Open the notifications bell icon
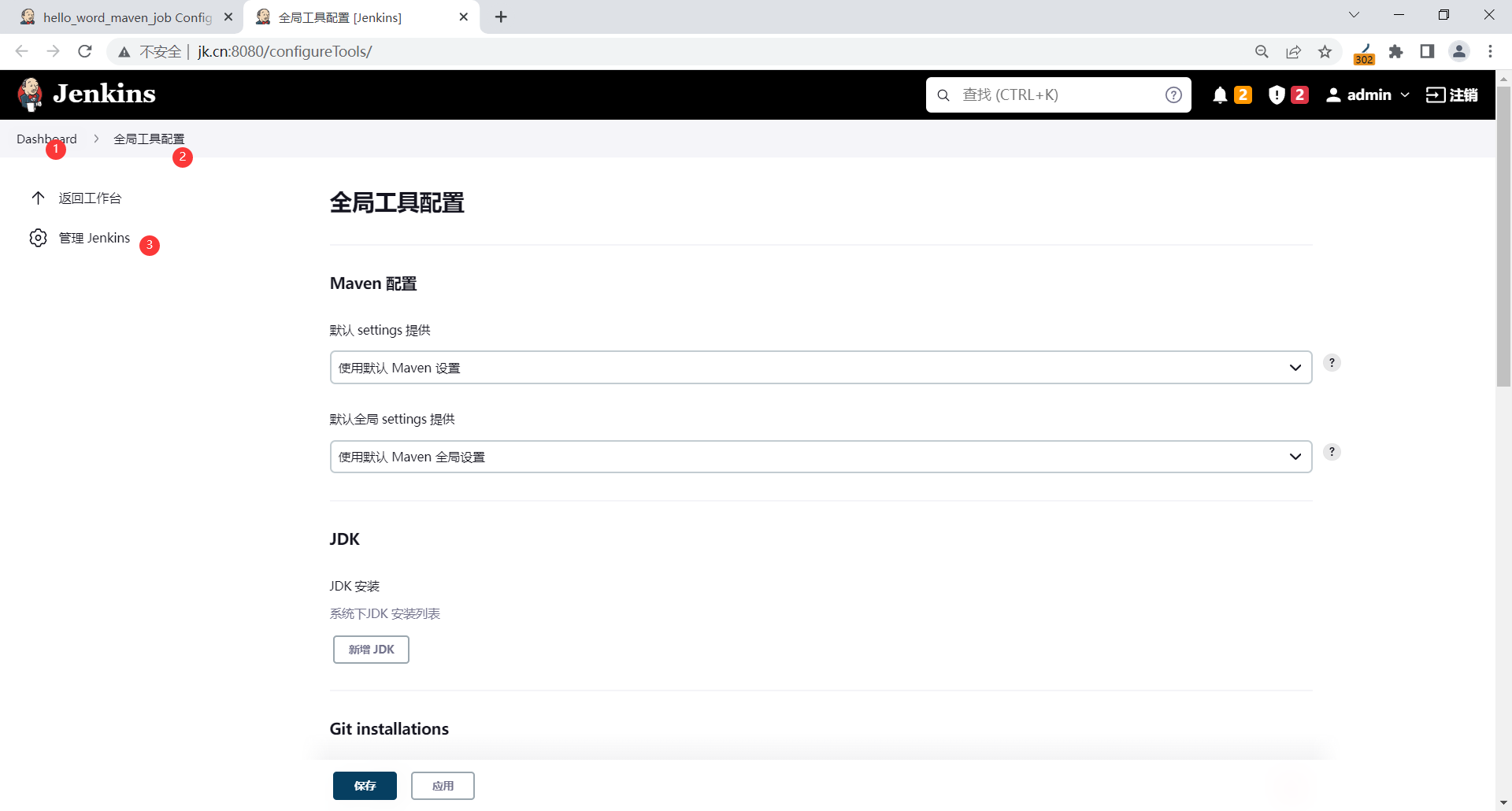The image size is (1512, 811). tap(1220, 95)
